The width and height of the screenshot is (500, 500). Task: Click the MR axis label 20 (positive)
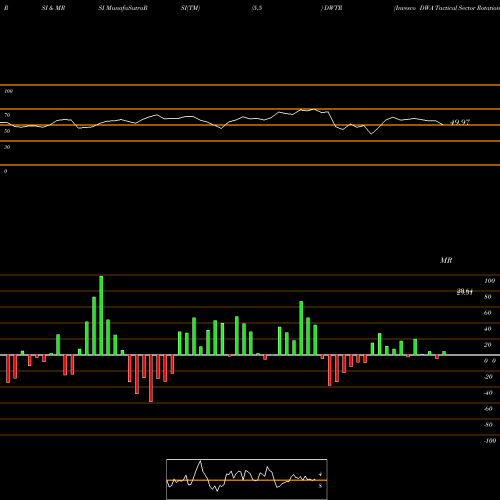coord(488,345)
